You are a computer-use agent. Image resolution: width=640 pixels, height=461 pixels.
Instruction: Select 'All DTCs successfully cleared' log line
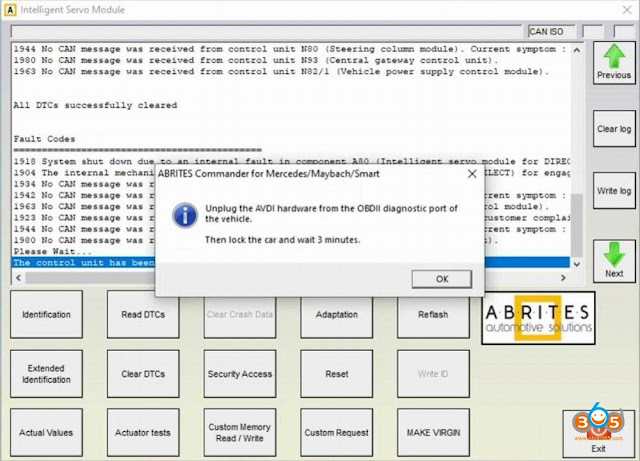tap(95, 105)
